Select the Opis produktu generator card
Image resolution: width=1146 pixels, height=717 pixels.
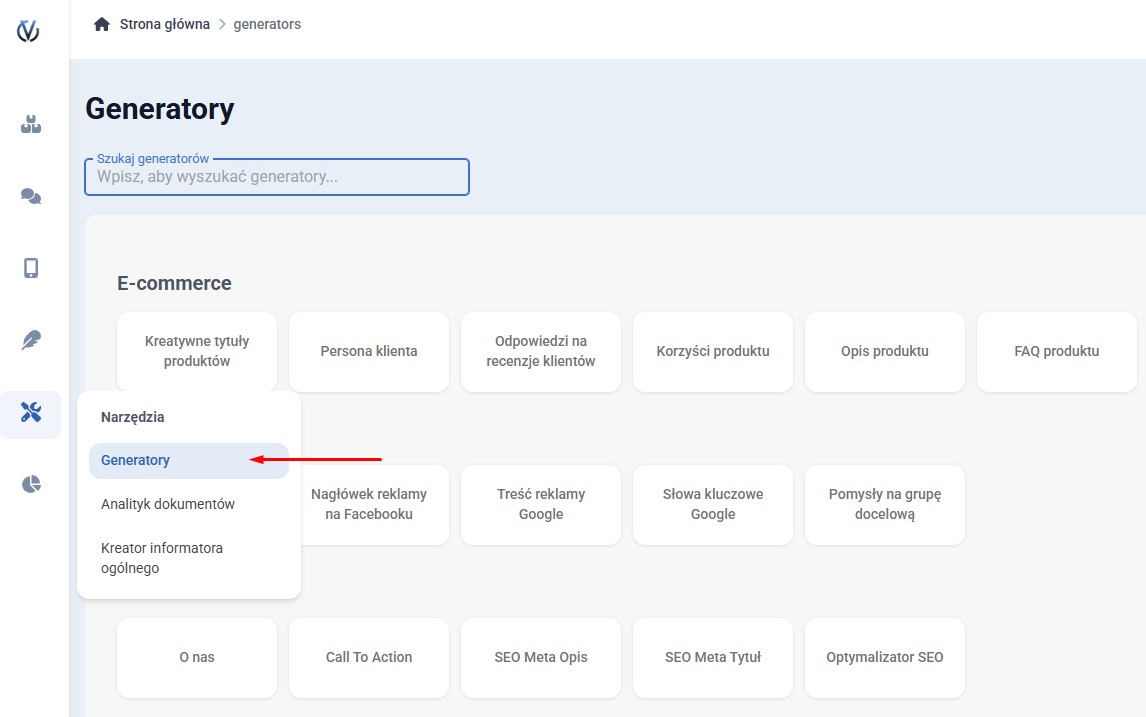click(884, 352)
